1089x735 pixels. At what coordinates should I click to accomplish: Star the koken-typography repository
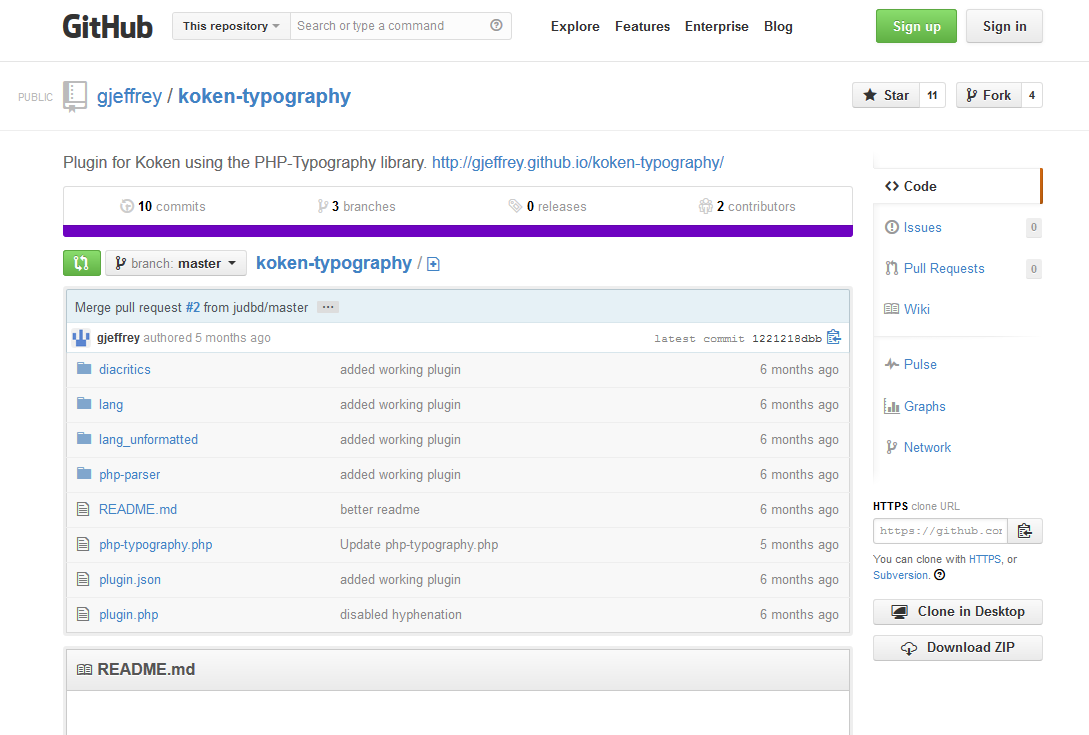pos(886,95)
